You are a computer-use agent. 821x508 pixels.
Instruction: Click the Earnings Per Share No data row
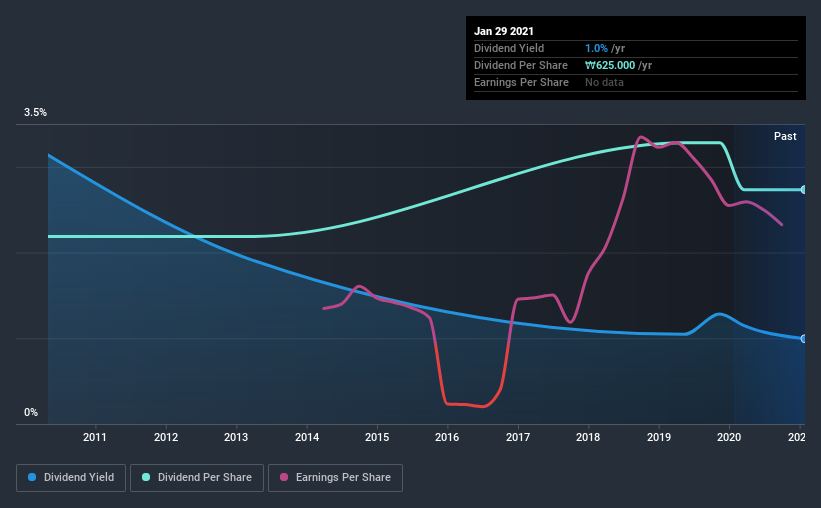636,82
